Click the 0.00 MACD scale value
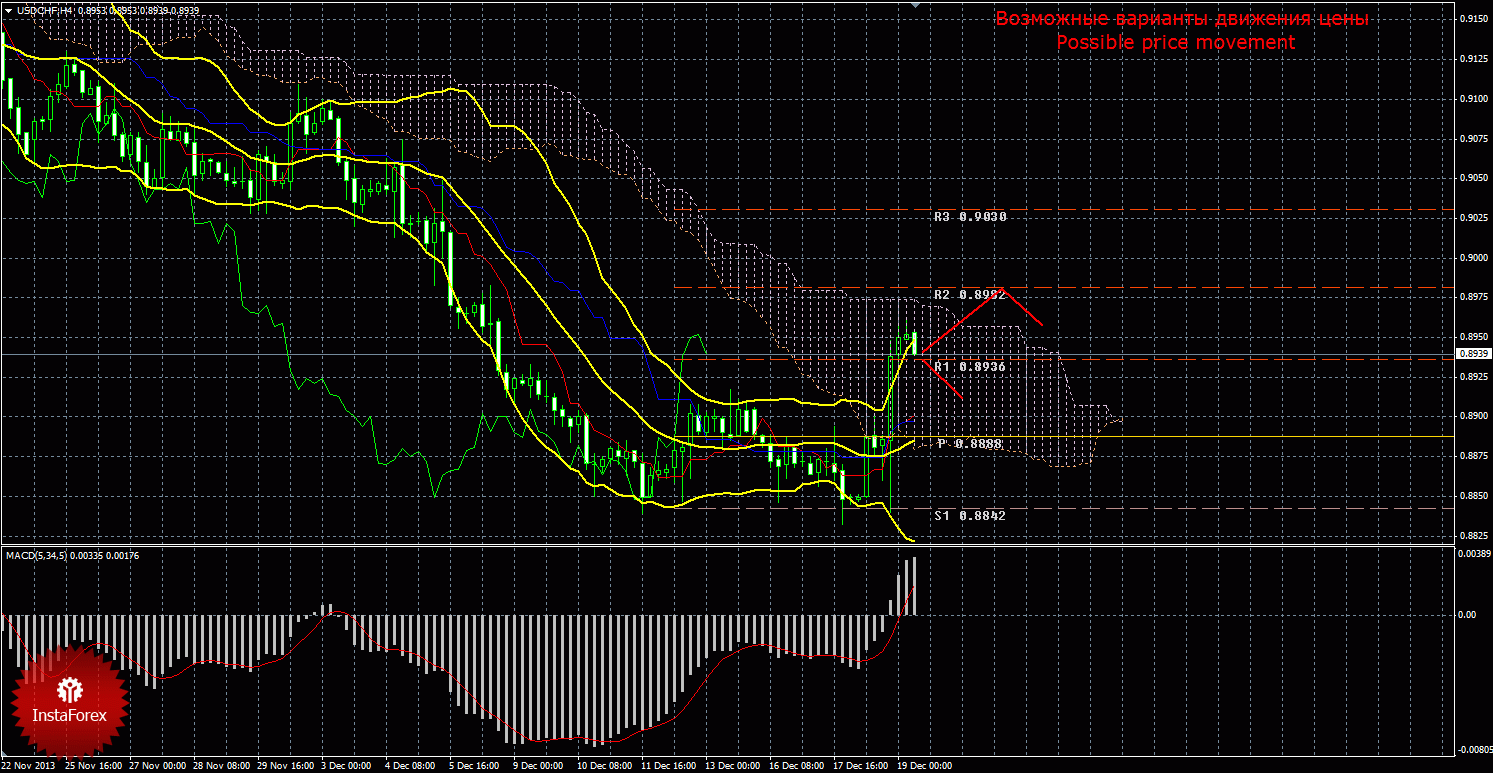This screenshot has width=1493, height=773. click(1467, 614)
